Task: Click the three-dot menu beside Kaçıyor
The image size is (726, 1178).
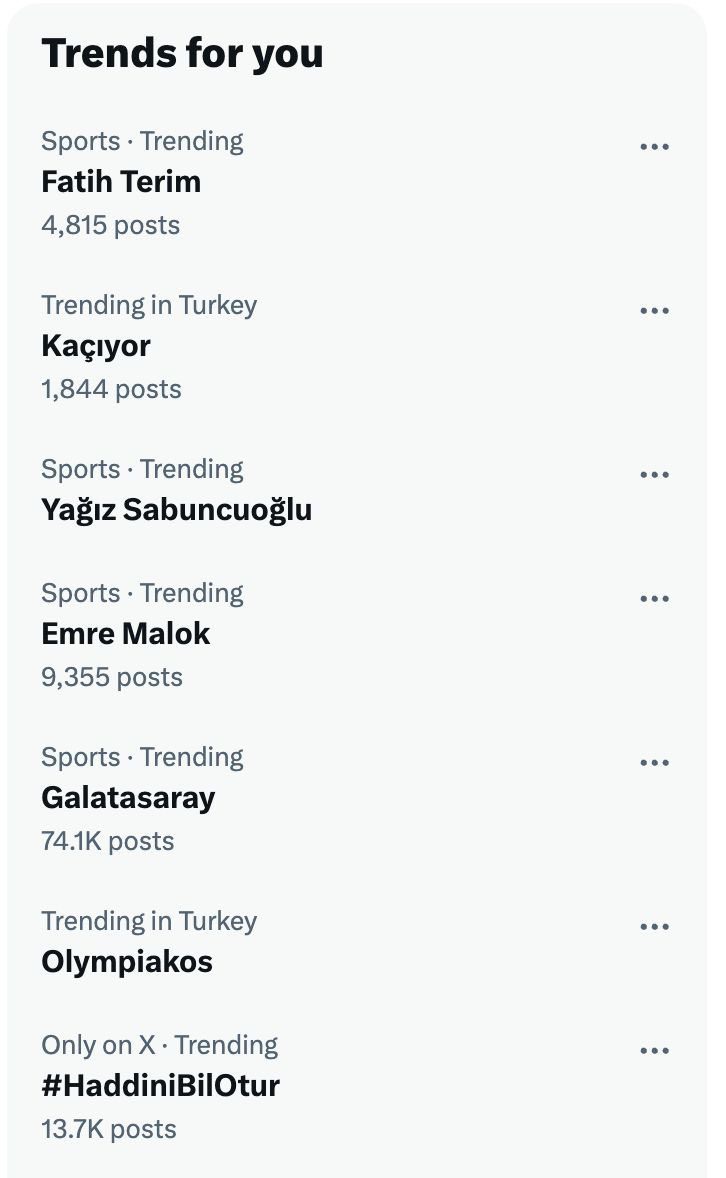Action: tap(654, 311)
